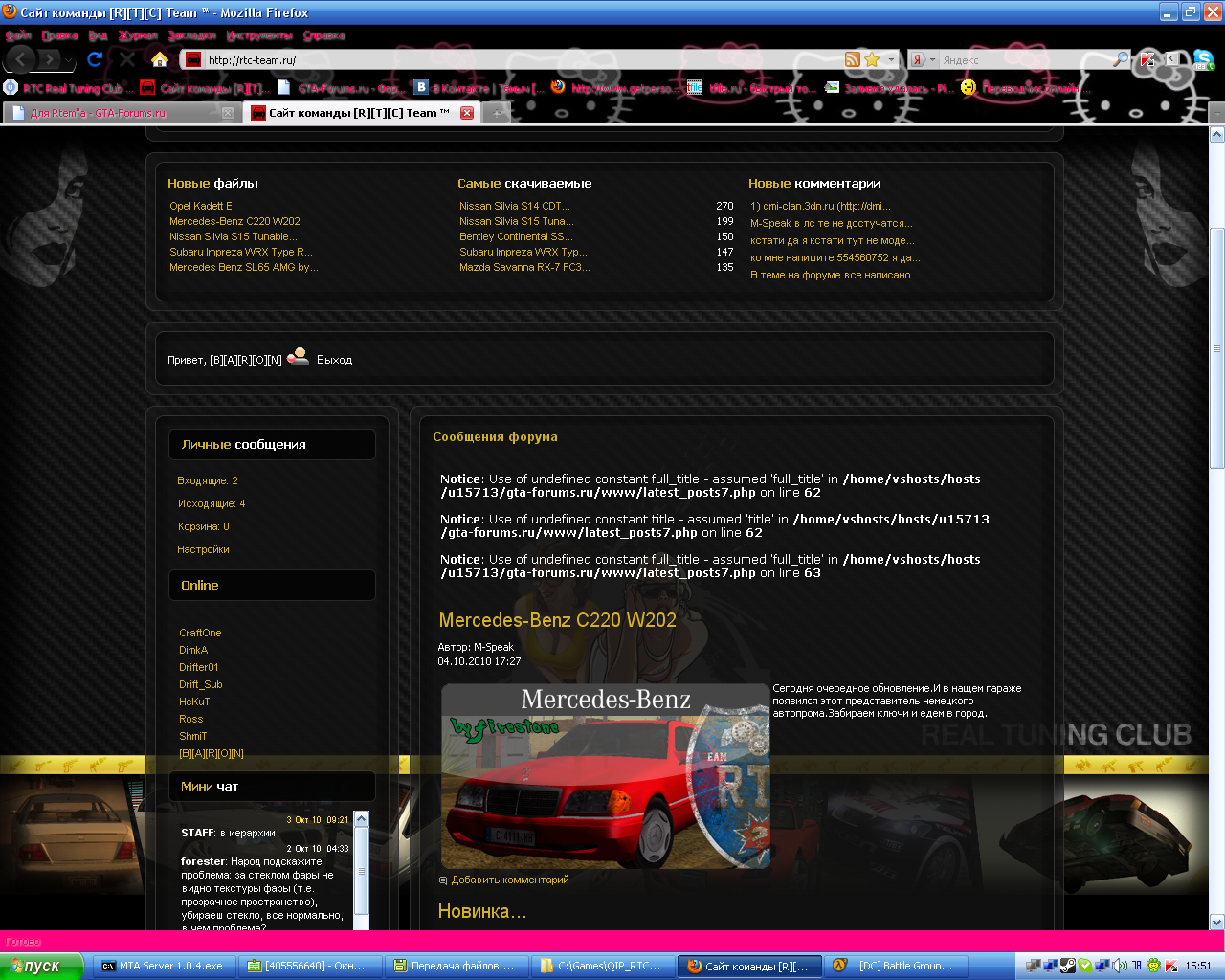Switch to the Для Rtem'a GTA-Forums tab
1225x980 pixels.
click(x=122, y=113)
